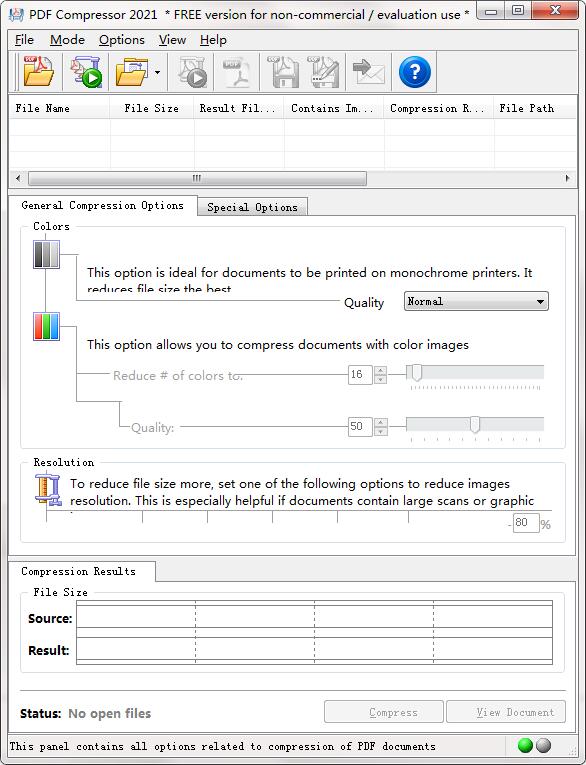Click the File Path column header
The image size is (586, 765).
(x=535, y=108)
